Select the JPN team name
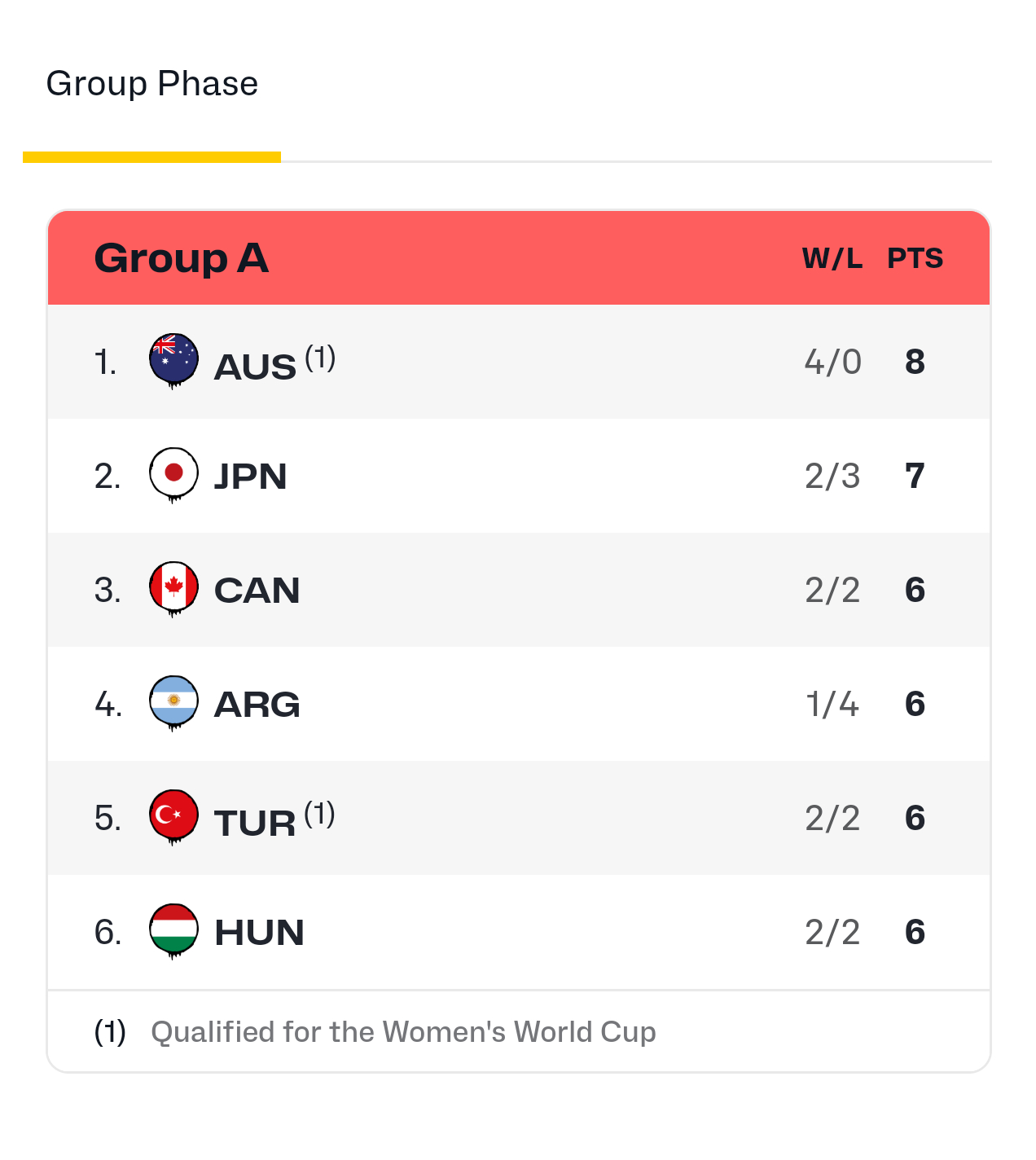The width and height of the screenshot is (1036, 1160). [250, 477]
